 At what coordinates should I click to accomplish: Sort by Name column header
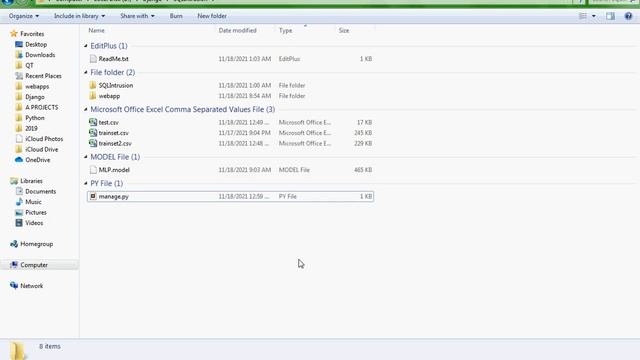pyautogui.click(x=97, y=31)
